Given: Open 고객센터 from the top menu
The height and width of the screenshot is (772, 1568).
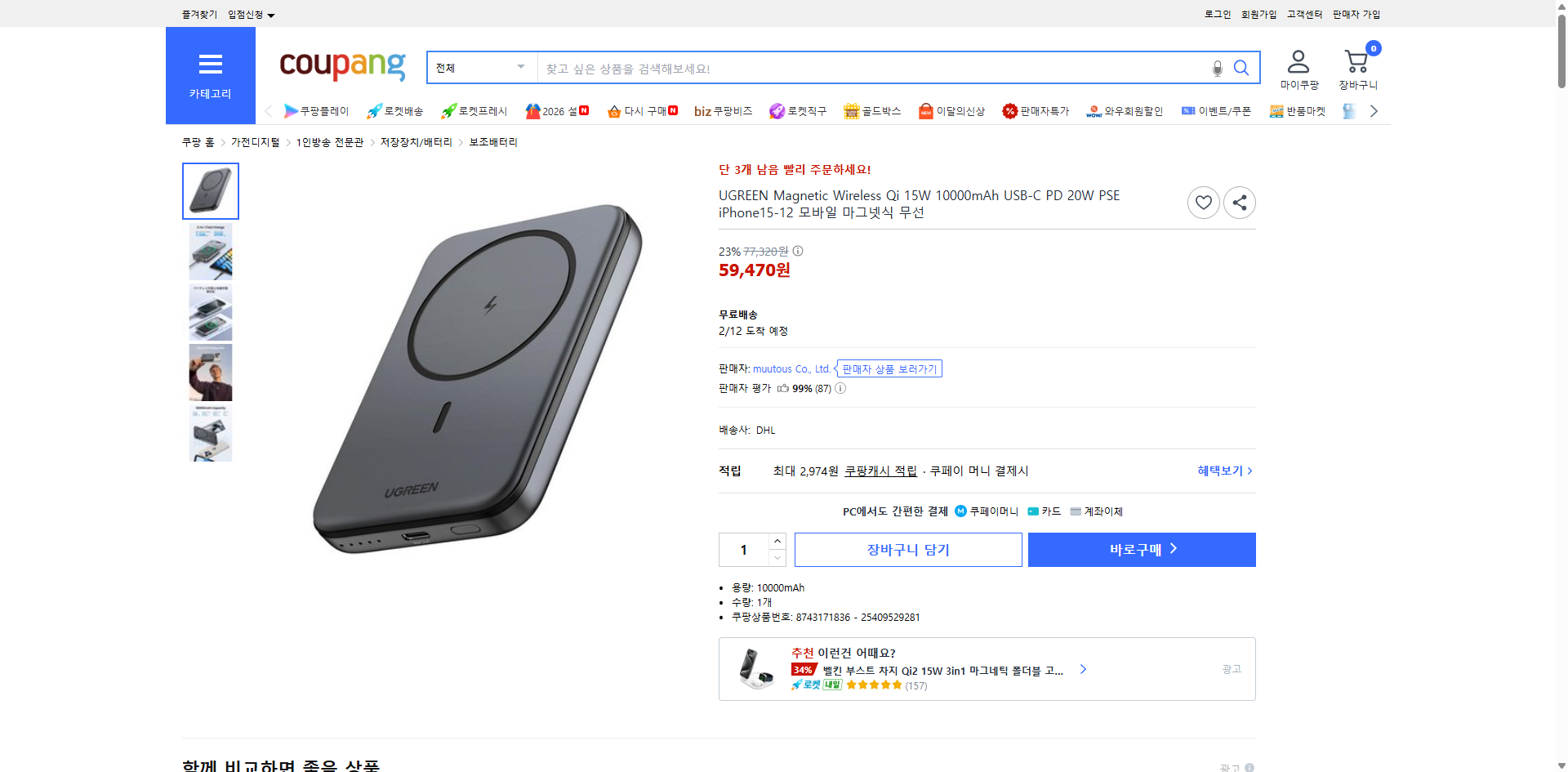Looking at the screenshot, I should (1304, 14).
